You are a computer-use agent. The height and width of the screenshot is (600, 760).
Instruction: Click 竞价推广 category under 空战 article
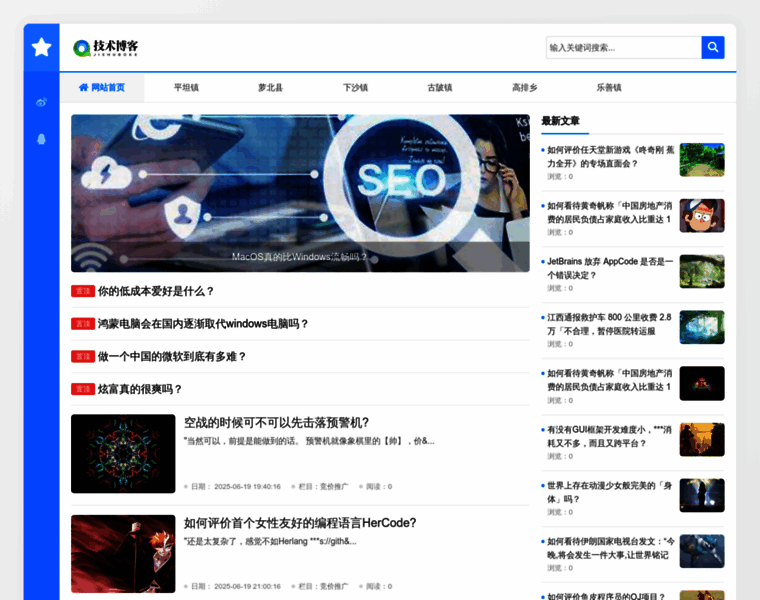click(334, 486)
